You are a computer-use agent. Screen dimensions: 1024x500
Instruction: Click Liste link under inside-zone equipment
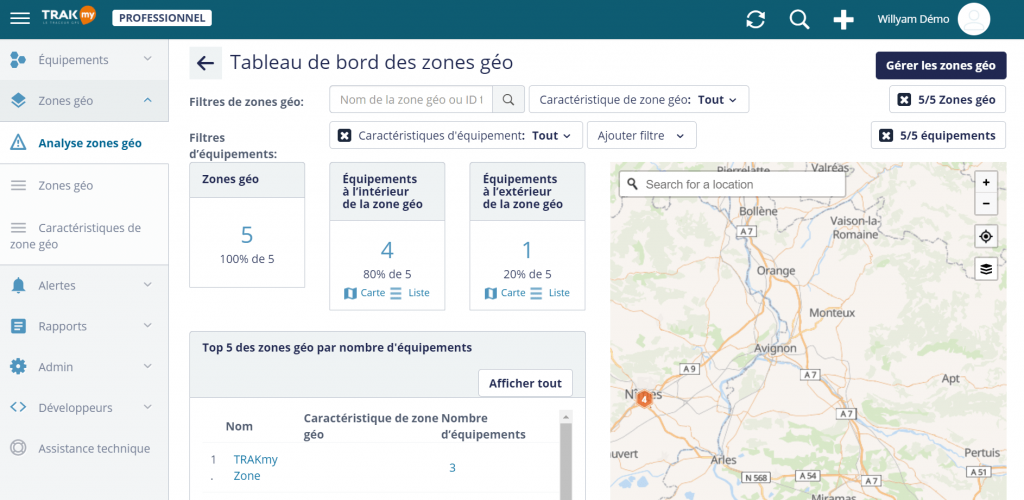pos(419,293)
